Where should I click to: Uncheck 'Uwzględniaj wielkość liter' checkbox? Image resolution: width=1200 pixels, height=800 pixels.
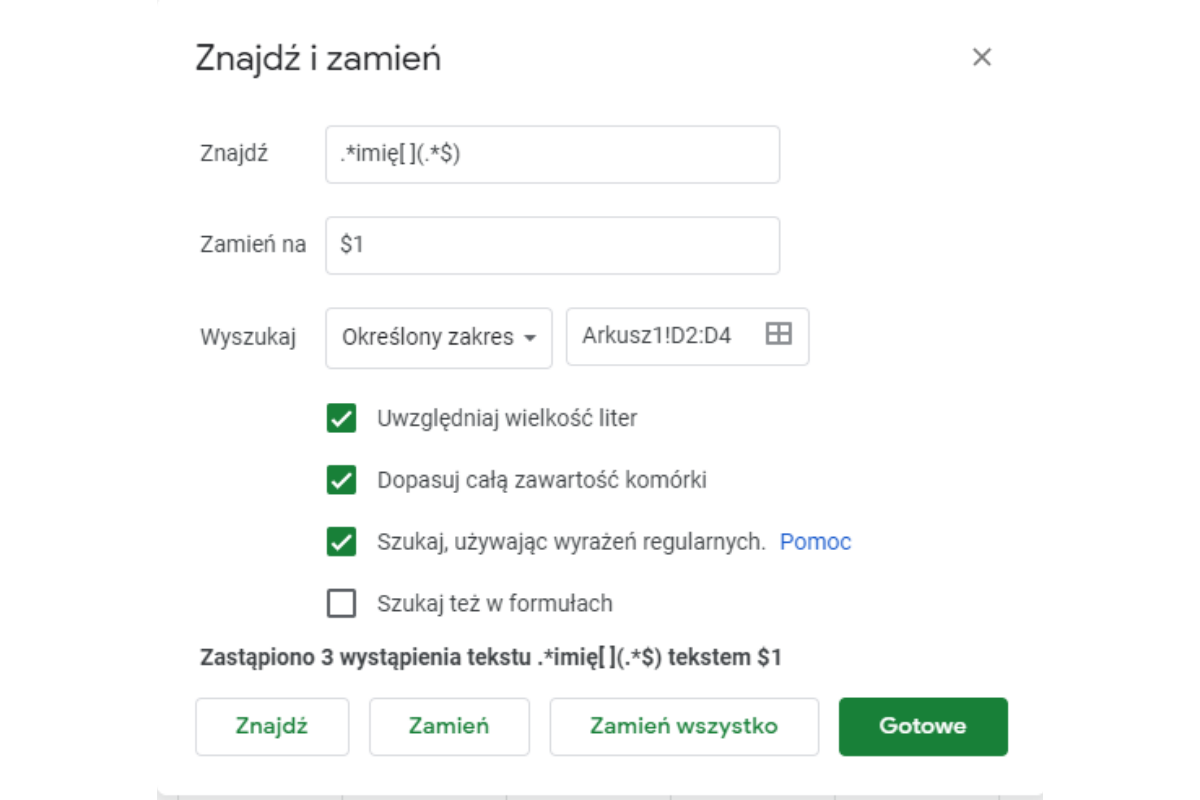coord(342,418)
